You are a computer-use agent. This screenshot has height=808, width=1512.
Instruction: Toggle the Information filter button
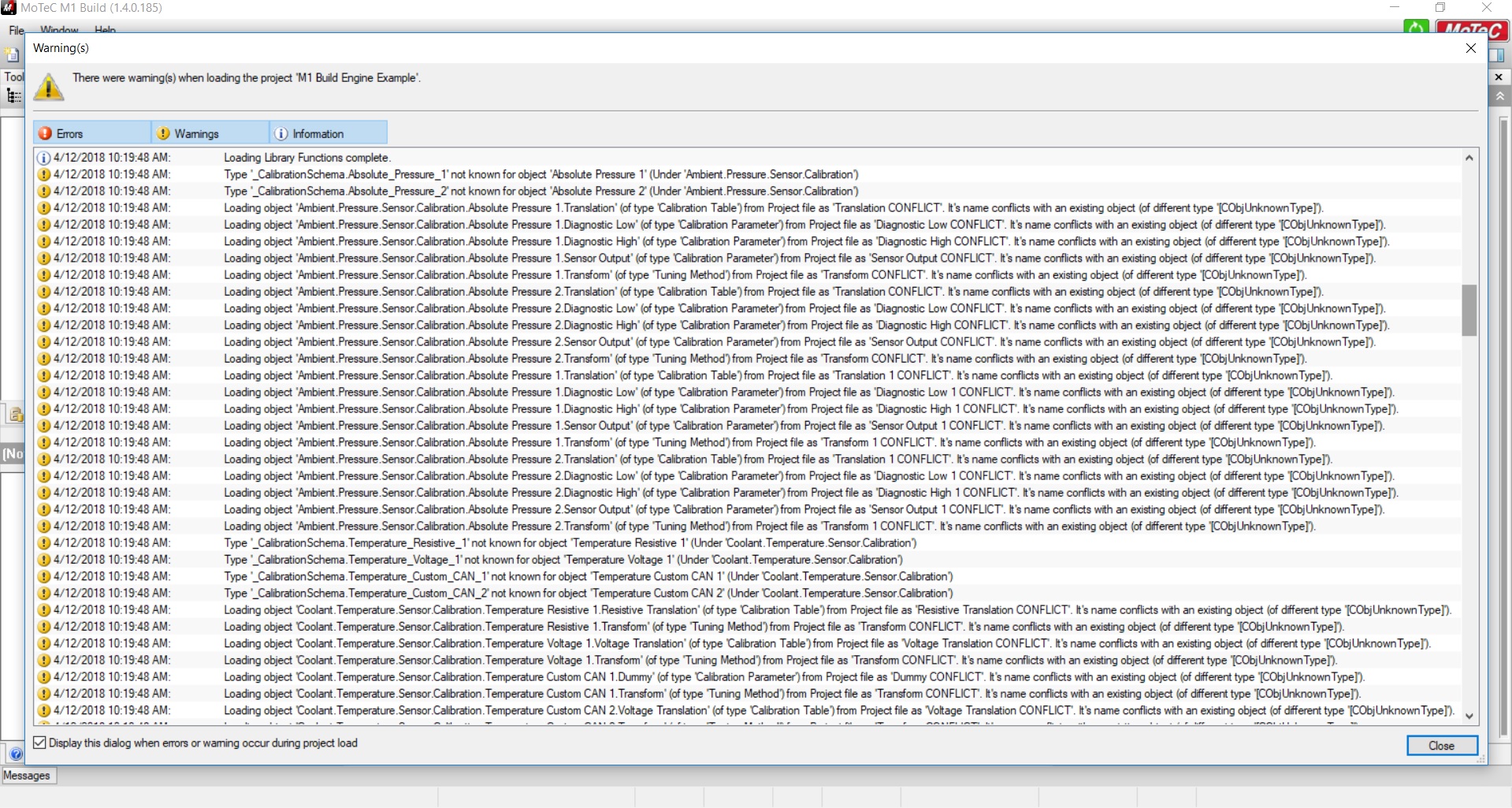click(329, 133)
